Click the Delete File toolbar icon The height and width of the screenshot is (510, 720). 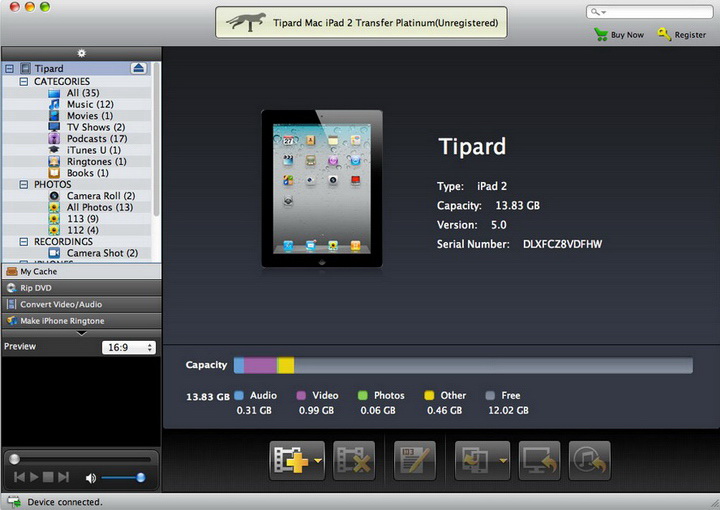[354, 460]
